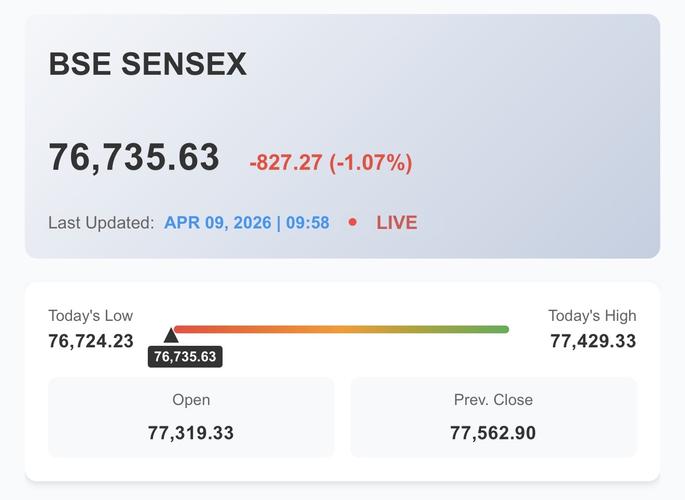Click the Today's Low label
Screen dimensions: 685x500
click(x=90, y=316)
